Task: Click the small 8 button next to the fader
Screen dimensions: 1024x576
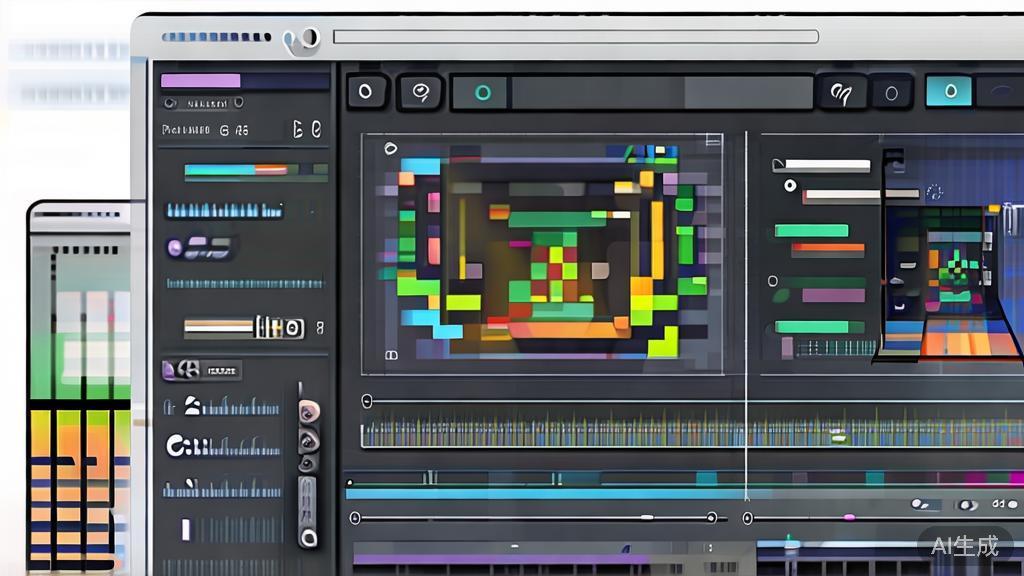Action: coord(320,326)
